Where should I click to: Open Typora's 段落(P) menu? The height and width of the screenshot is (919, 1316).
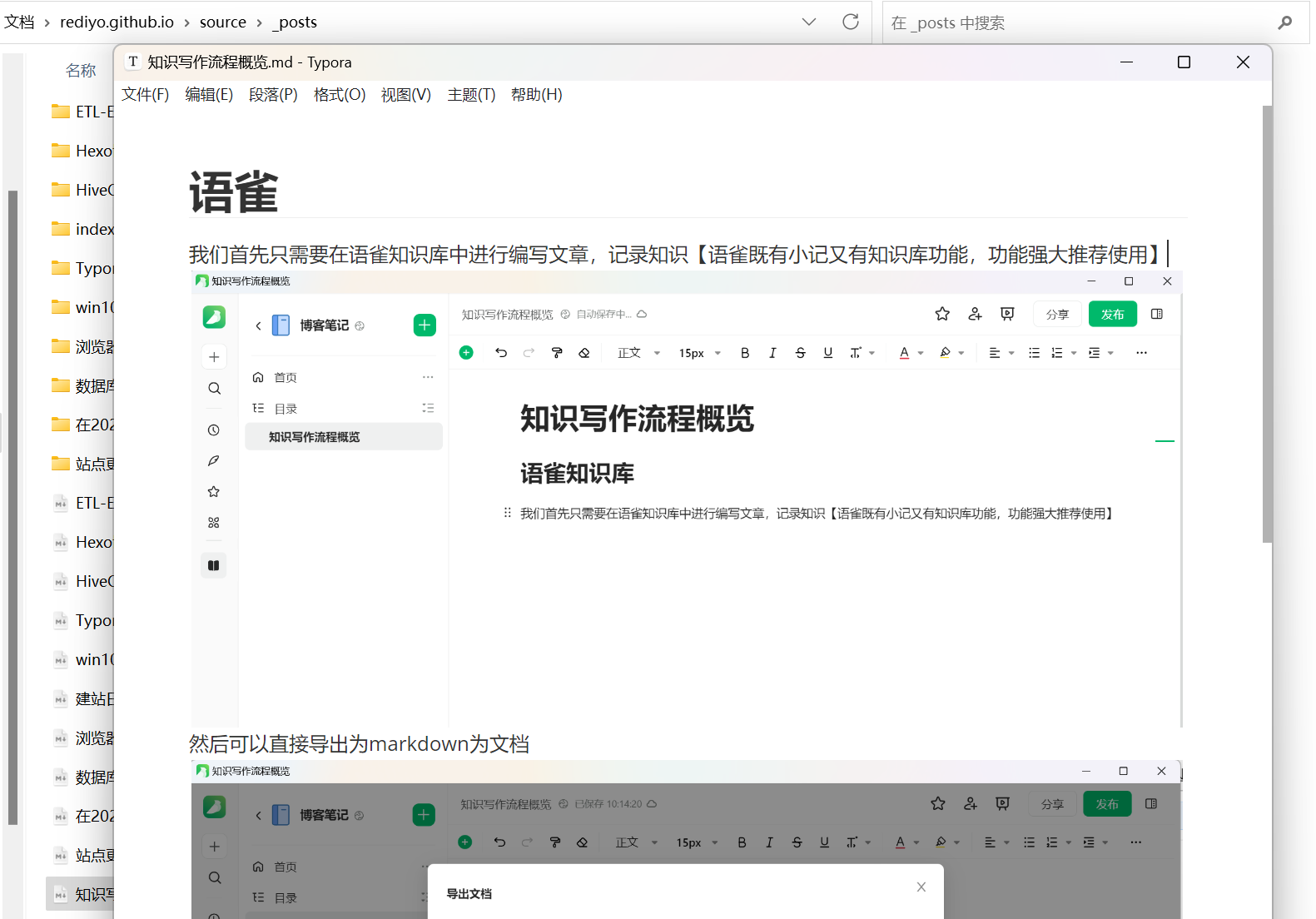click(x=273, y=95)
